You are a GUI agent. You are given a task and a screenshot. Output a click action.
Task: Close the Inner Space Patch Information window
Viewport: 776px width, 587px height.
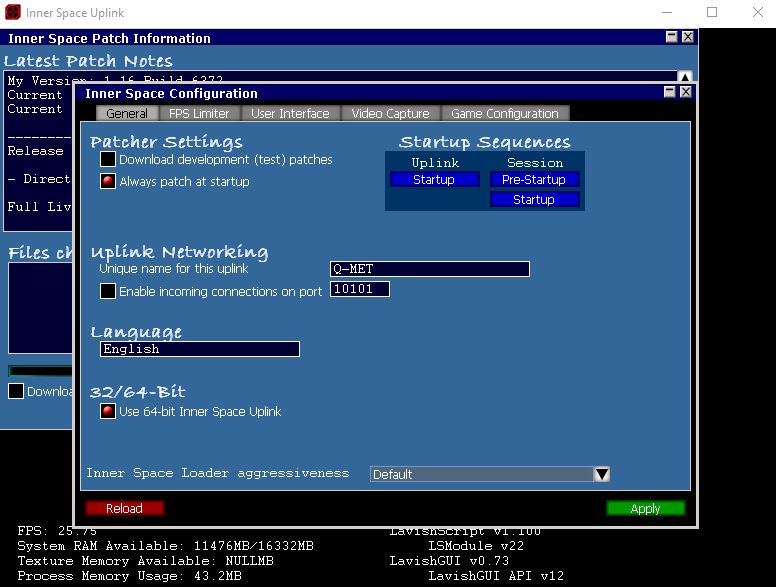688,37
